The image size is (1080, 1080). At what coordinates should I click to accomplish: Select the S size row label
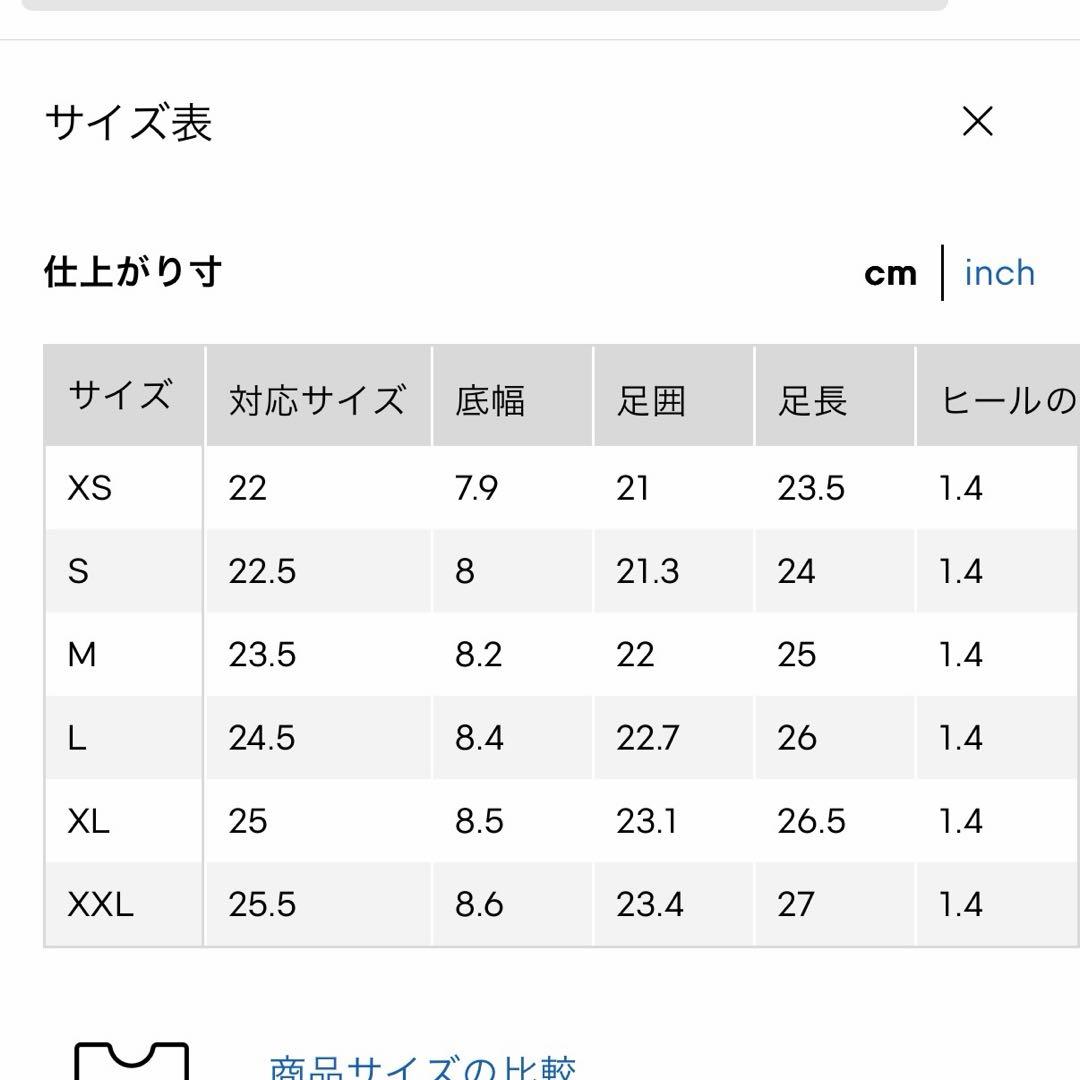pyautogui.click(x=79, y=572)
